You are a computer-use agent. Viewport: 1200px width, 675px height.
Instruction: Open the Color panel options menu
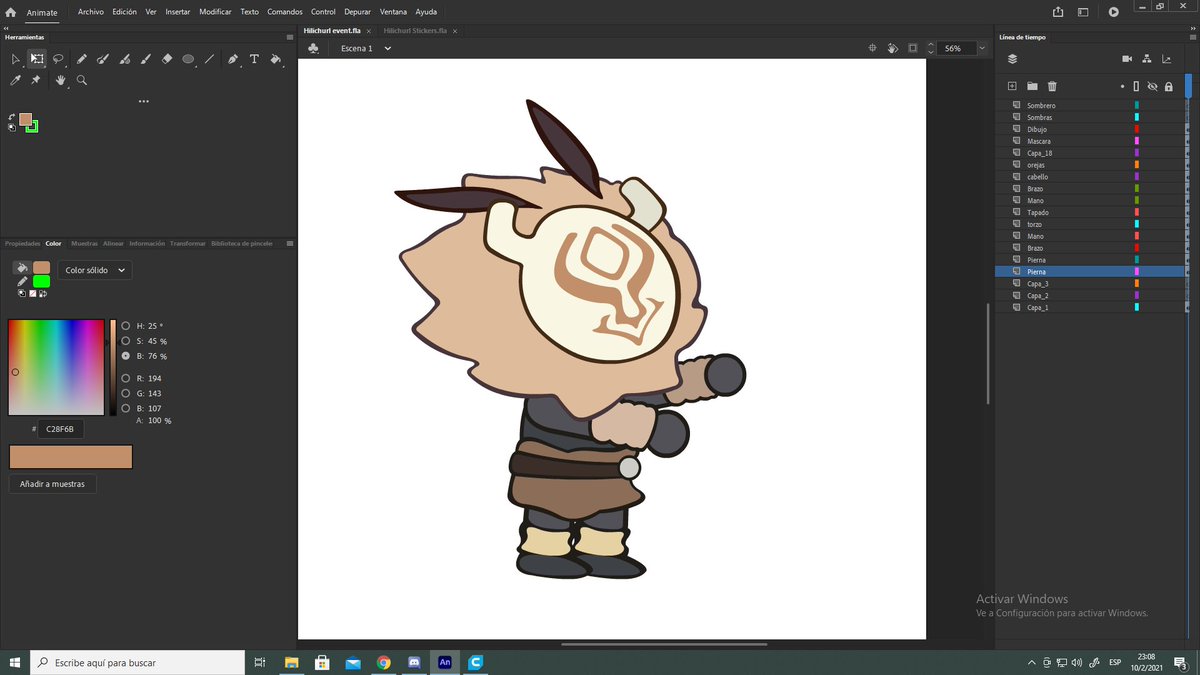(289, 243)
